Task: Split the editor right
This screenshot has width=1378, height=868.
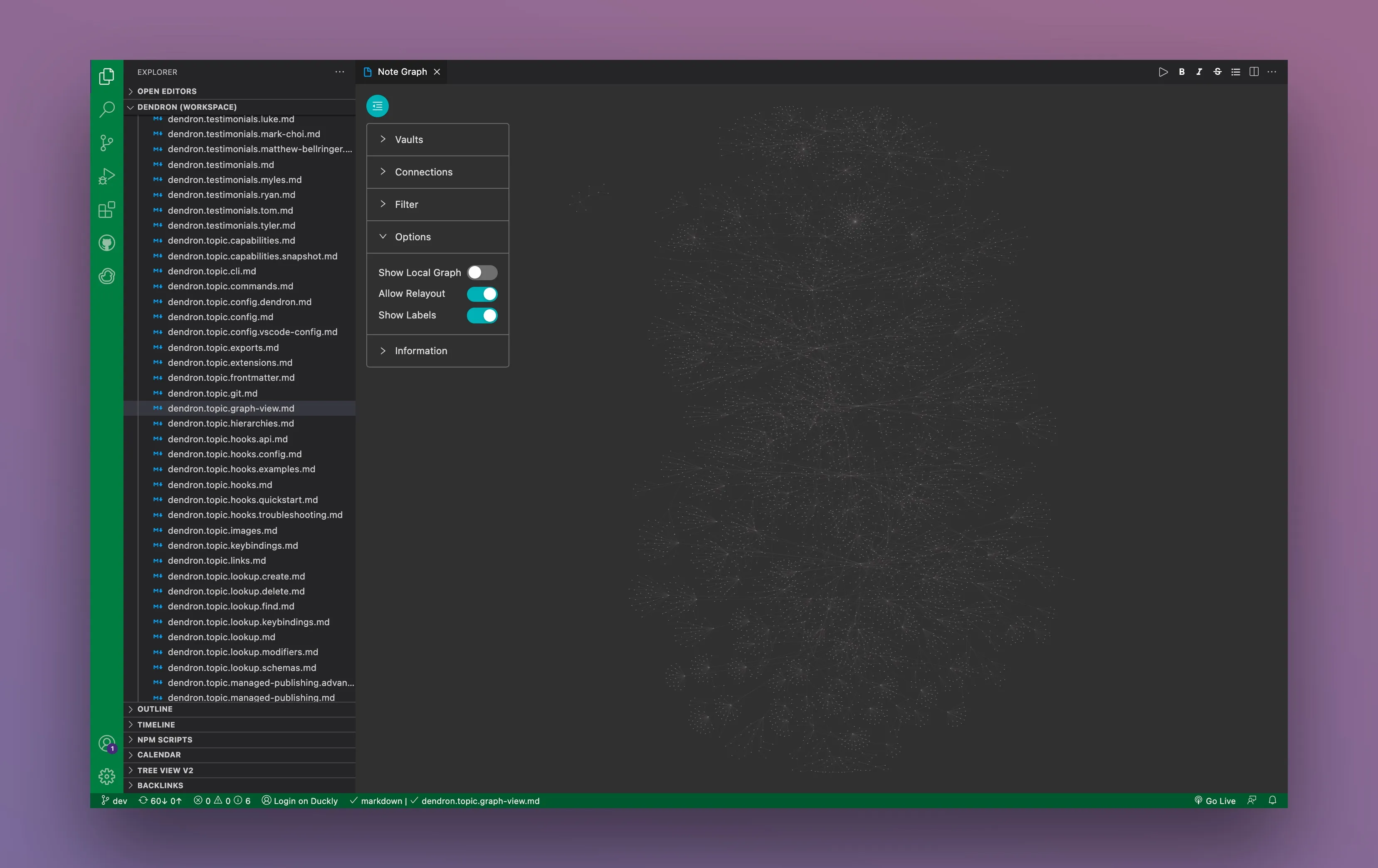Action: 1254,72
